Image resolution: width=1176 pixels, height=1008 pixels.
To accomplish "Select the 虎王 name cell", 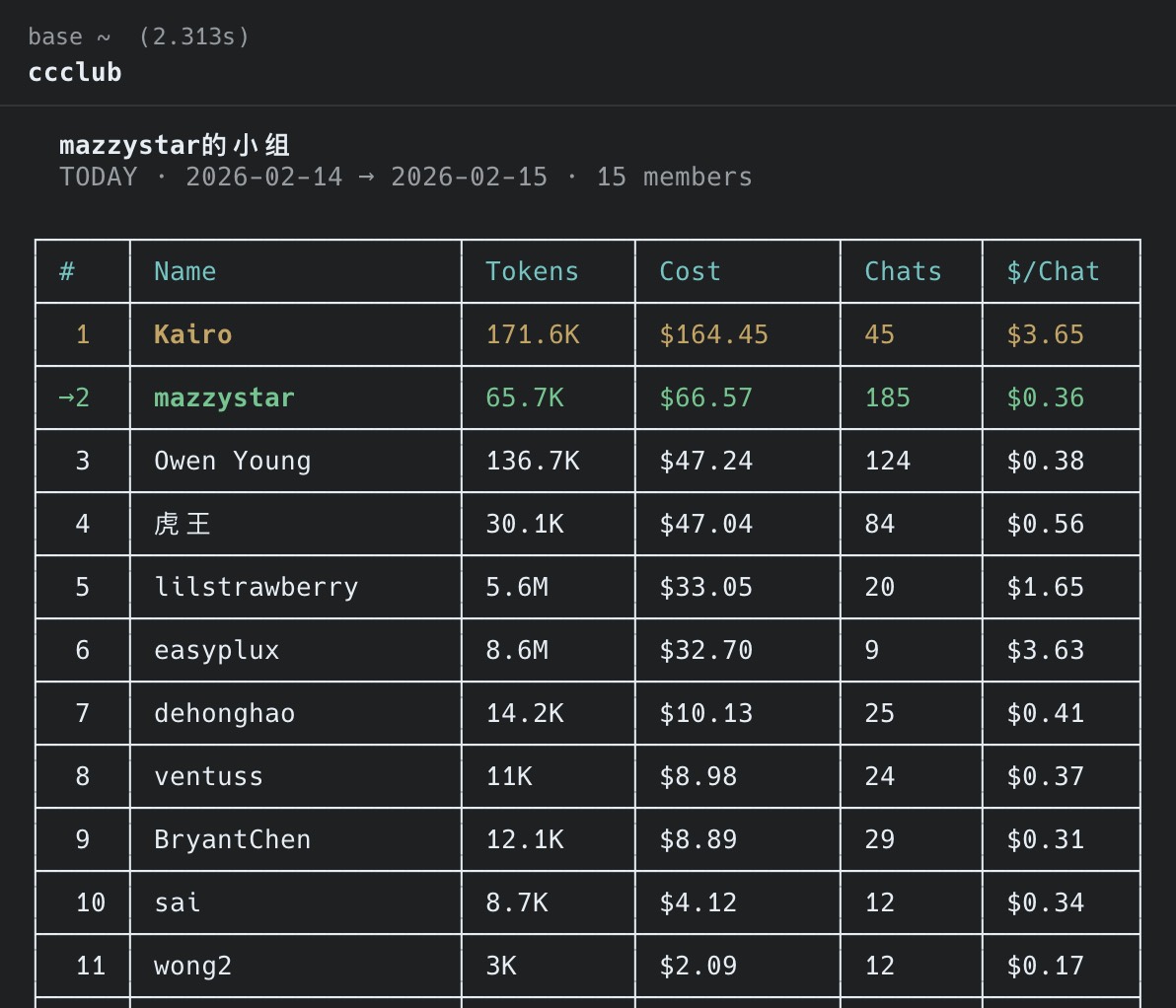I will [183, 524].
